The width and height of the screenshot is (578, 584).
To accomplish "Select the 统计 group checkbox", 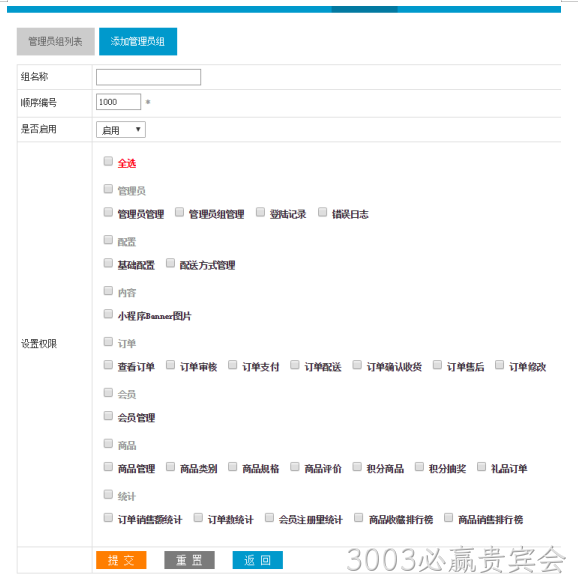I will [108, 494].
